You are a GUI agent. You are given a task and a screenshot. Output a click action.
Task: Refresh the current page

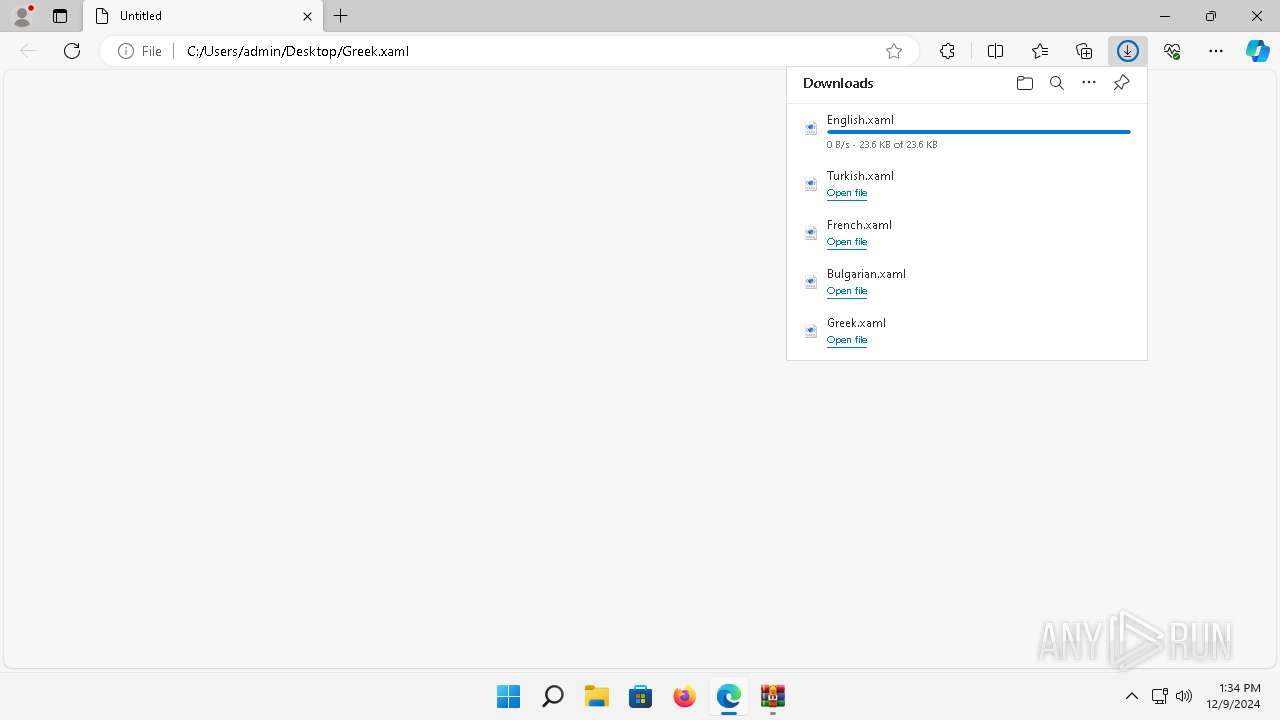pos(72,51)
